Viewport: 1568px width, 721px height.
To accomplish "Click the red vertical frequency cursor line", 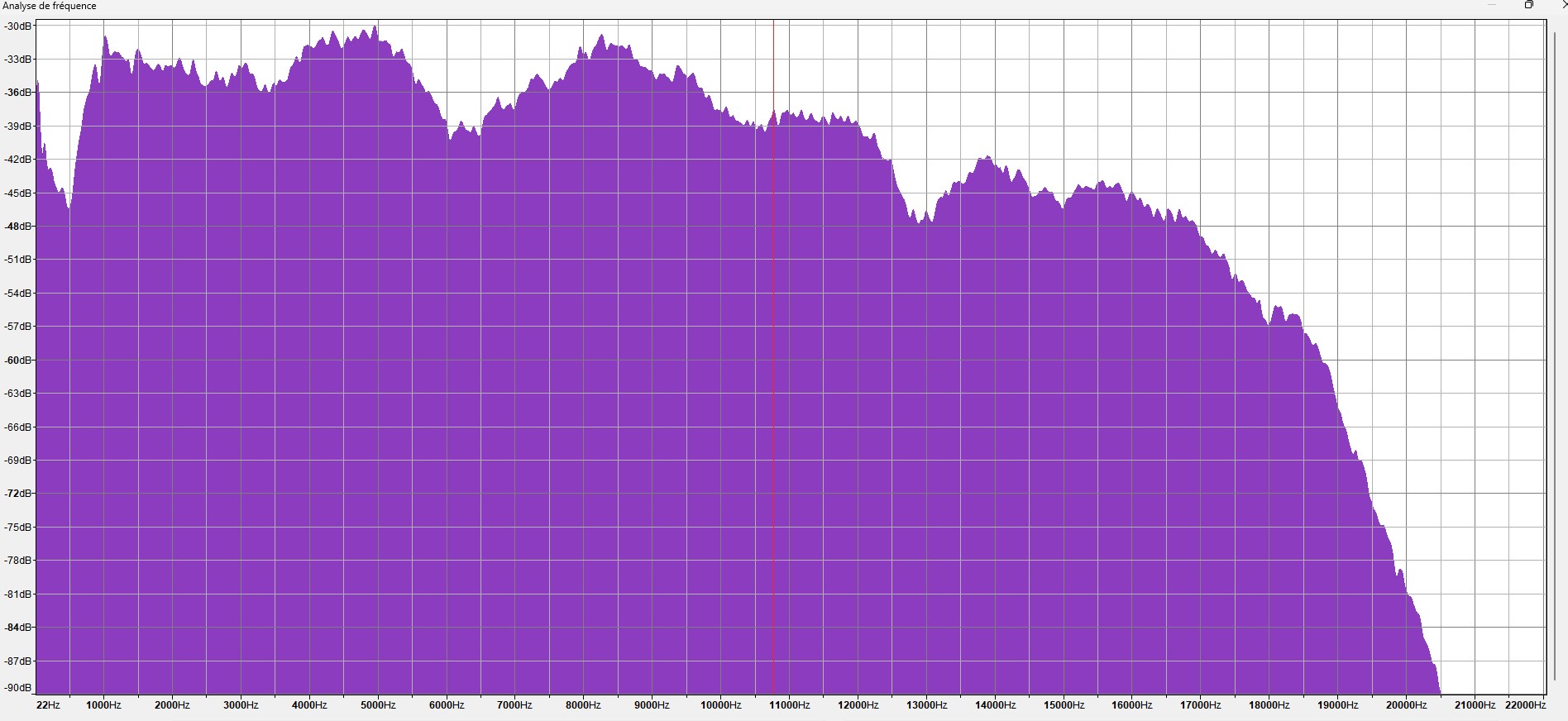I will (x=773, y=357).
